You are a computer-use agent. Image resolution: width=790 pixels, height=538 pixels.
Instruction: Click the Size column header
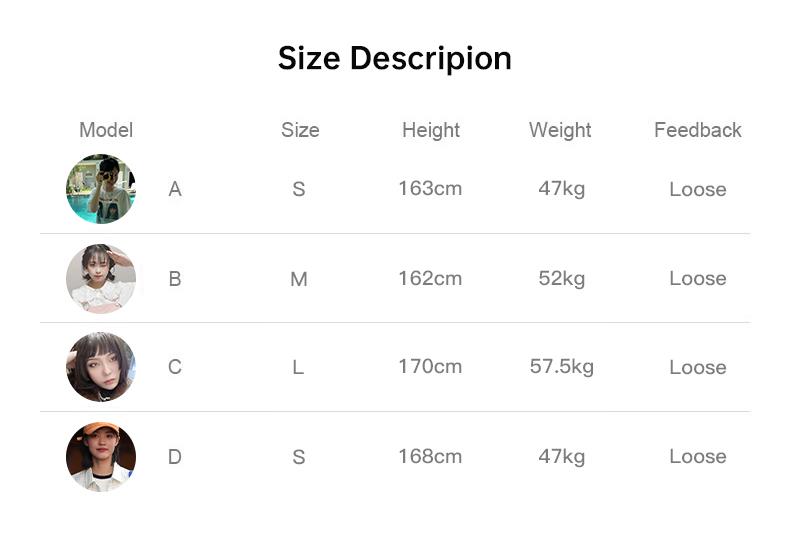click(300, 130)
